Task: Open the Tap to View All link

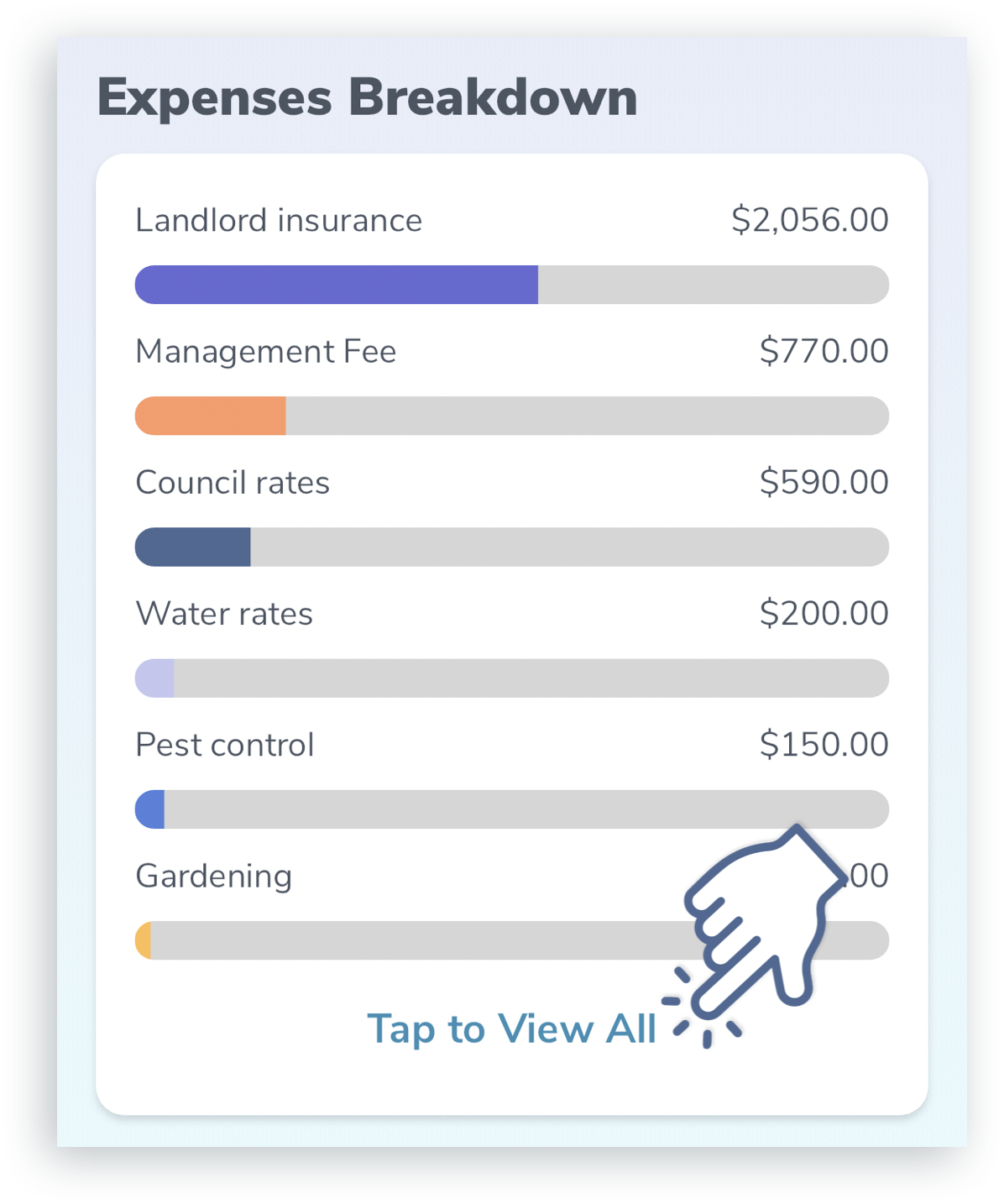Action: point(511,1029)
